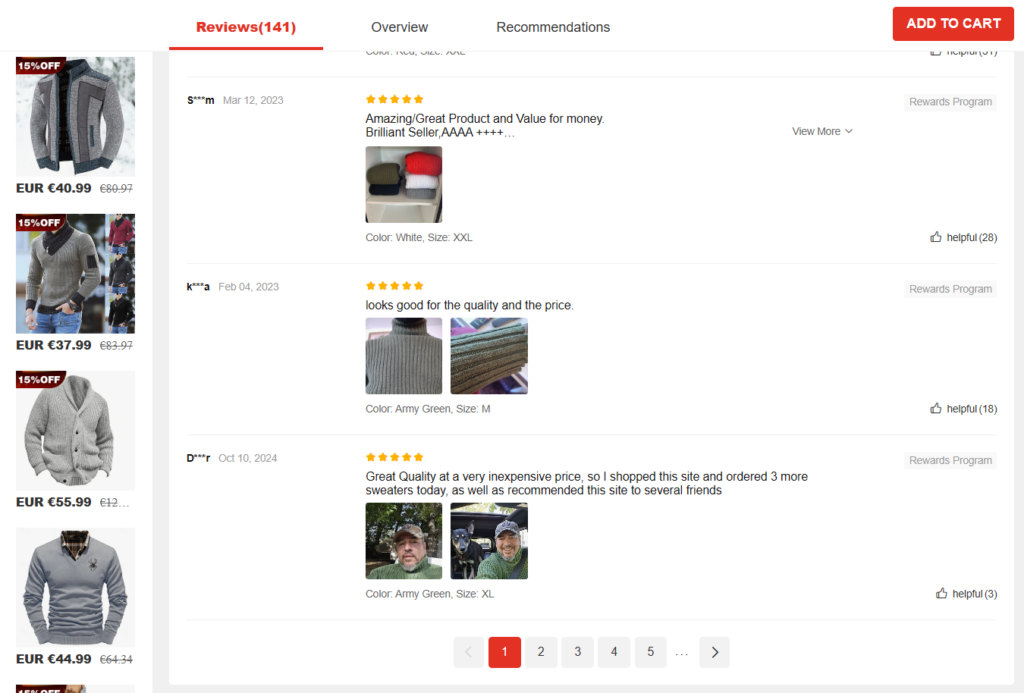
Task: Click the ADD TO CART button
Action: pyautogui.click(x=953, y=24)
